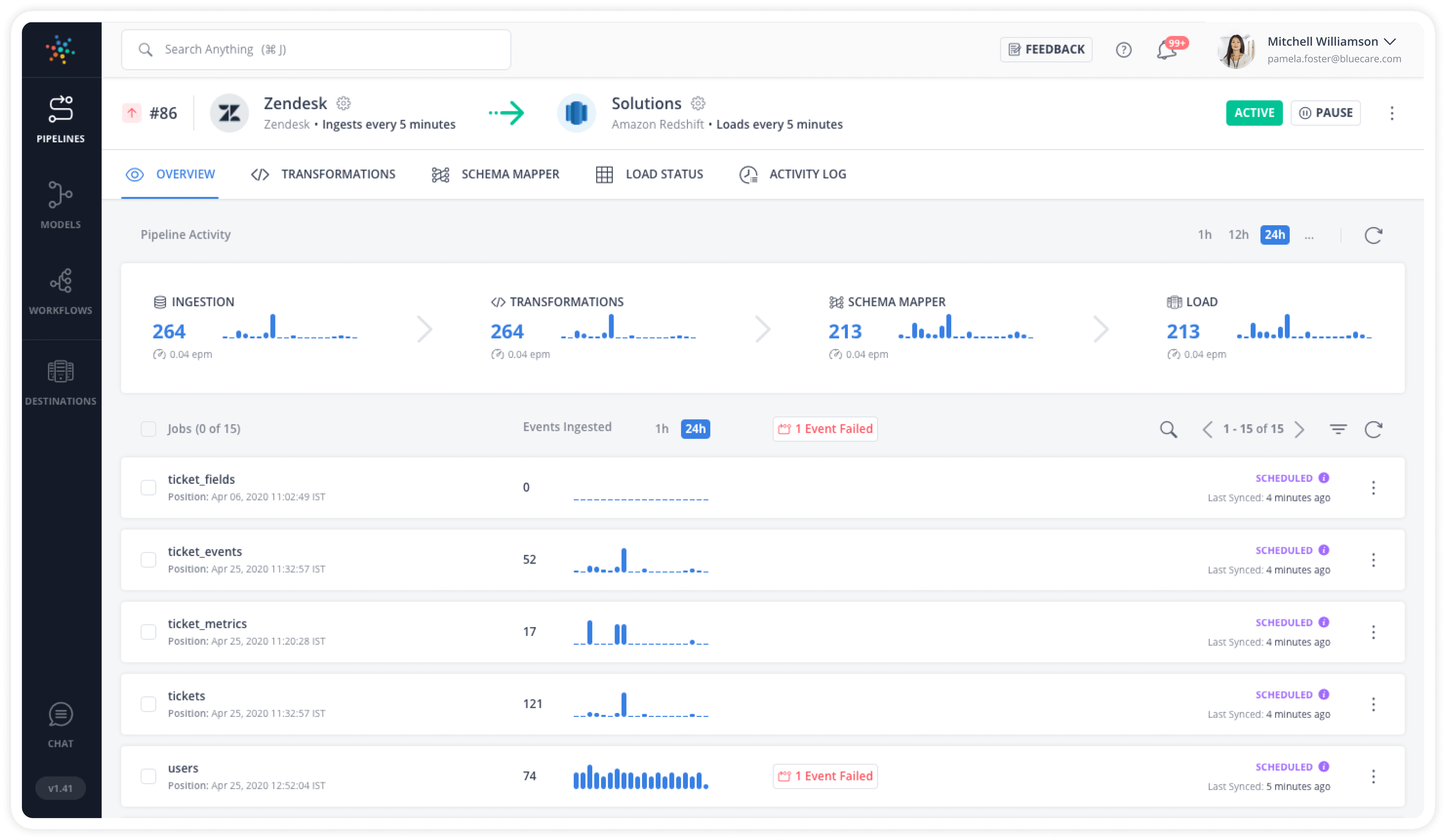The image size is (1446, 840).
Task: Click the v1.41 version badge
Action: [60, 788]
